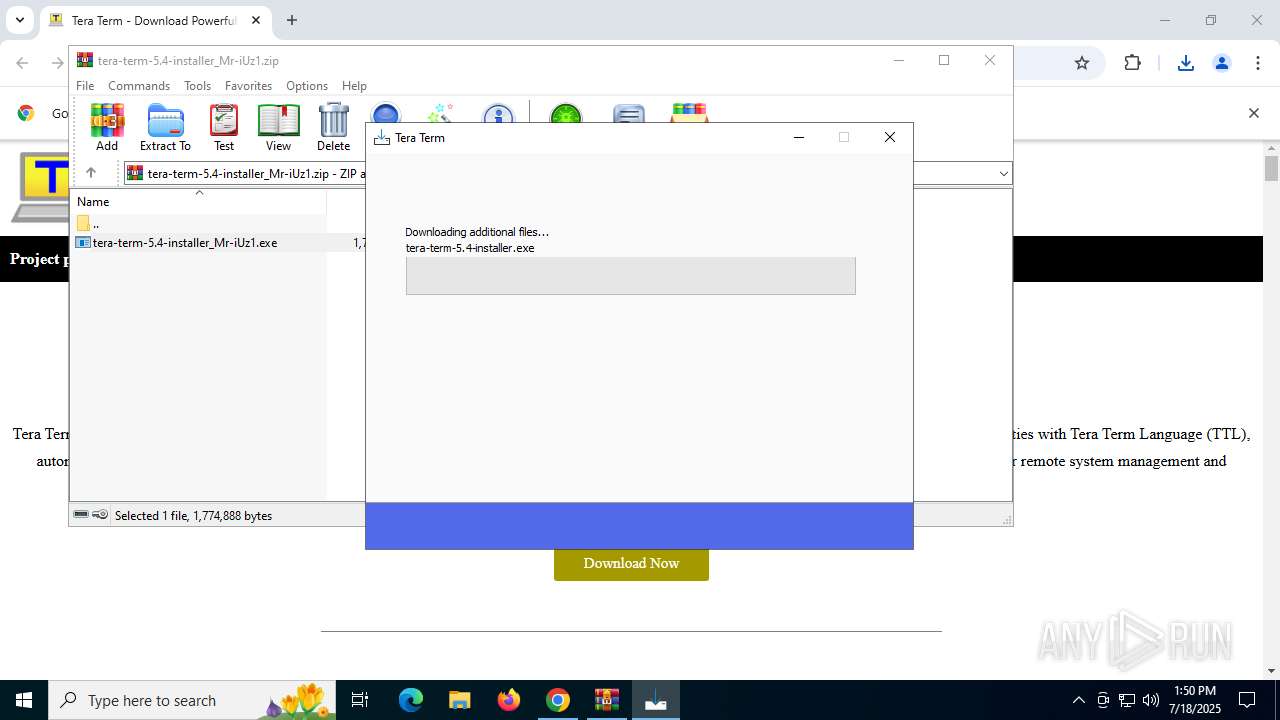Click the Delete trash icon
This screenshot has width=1280, height=720.
coord(333,127)
